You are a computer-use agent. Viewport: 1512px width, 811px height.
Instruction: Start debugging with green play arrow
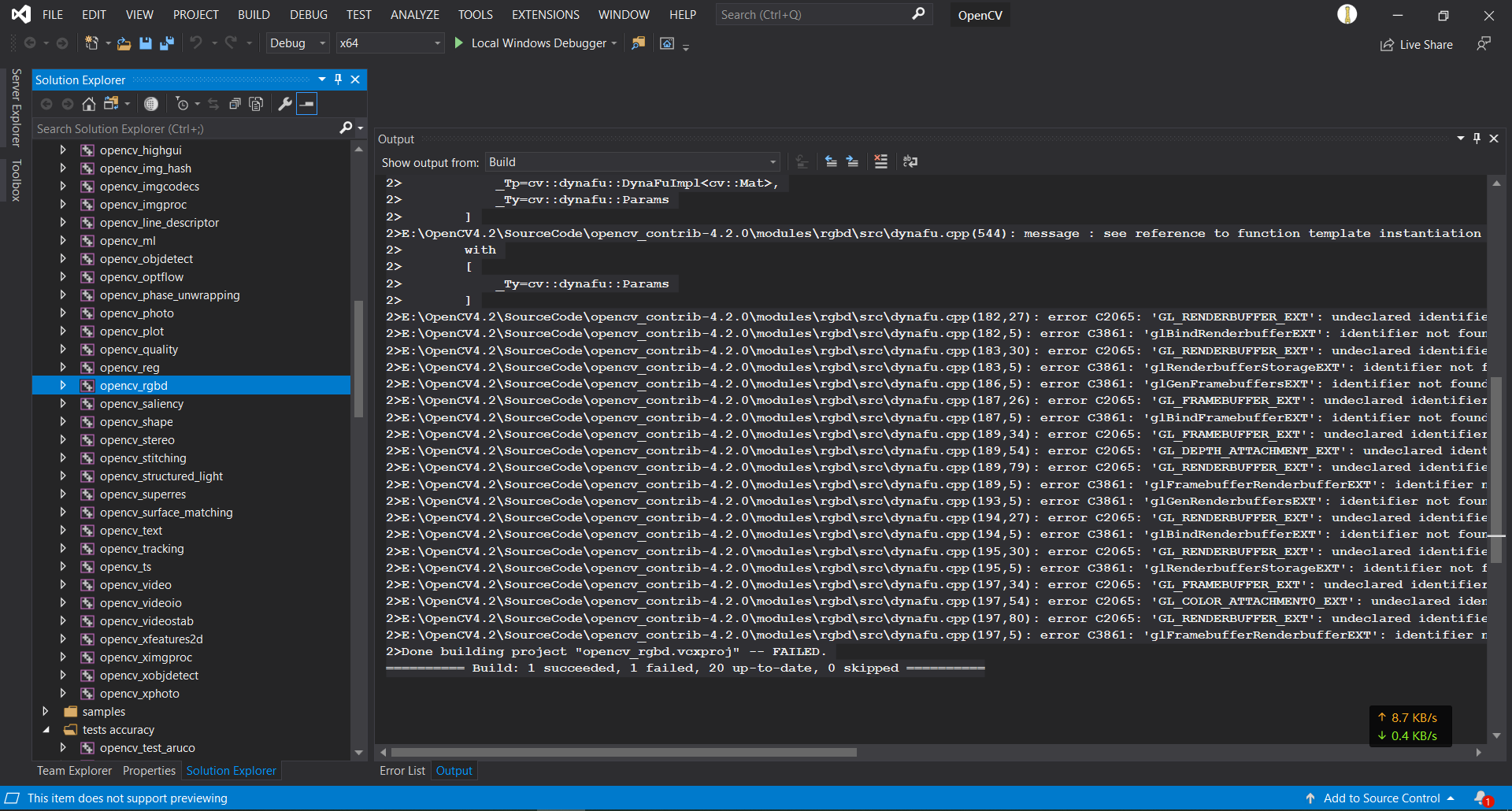[458, 43]
